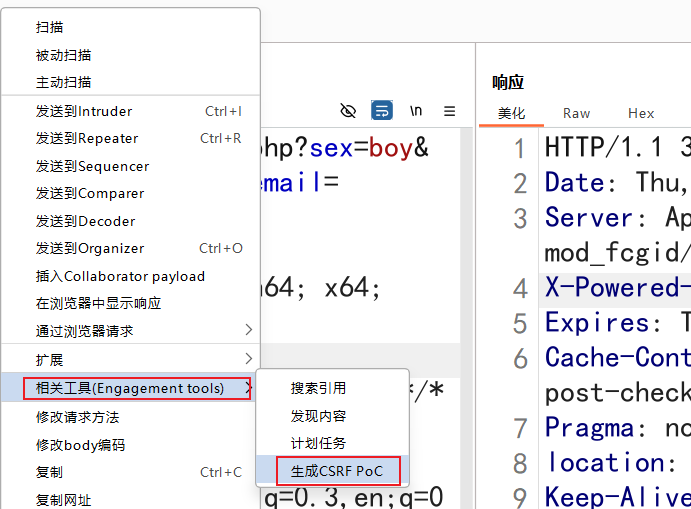Expand 扩展 submenu arrow
The image size is (691, 509).
click(249, 359)
